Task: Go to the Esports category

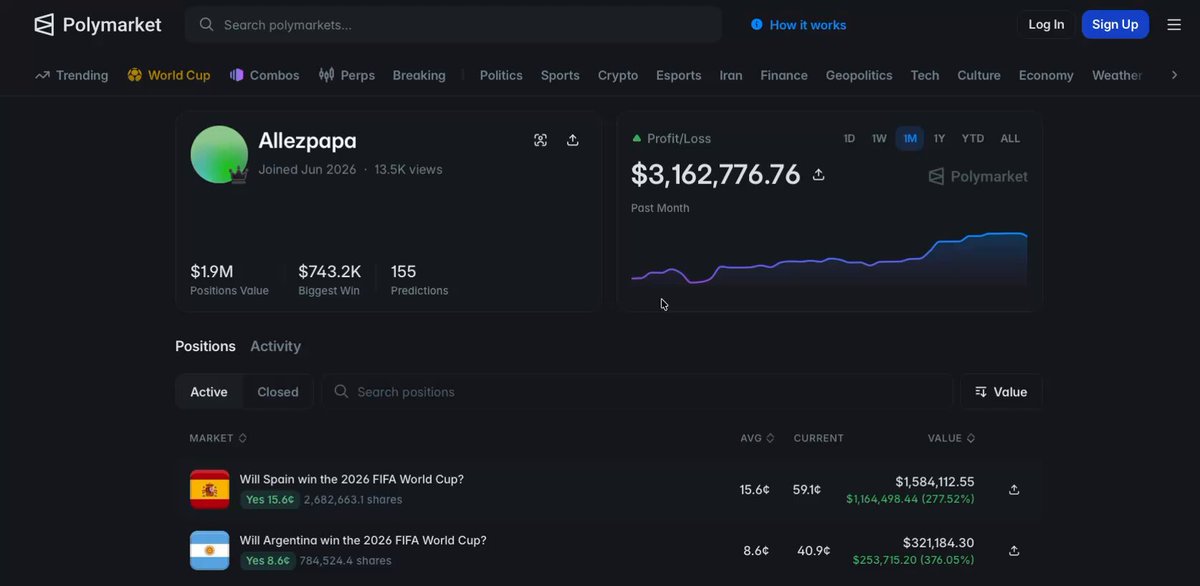Action: point(679,75)
